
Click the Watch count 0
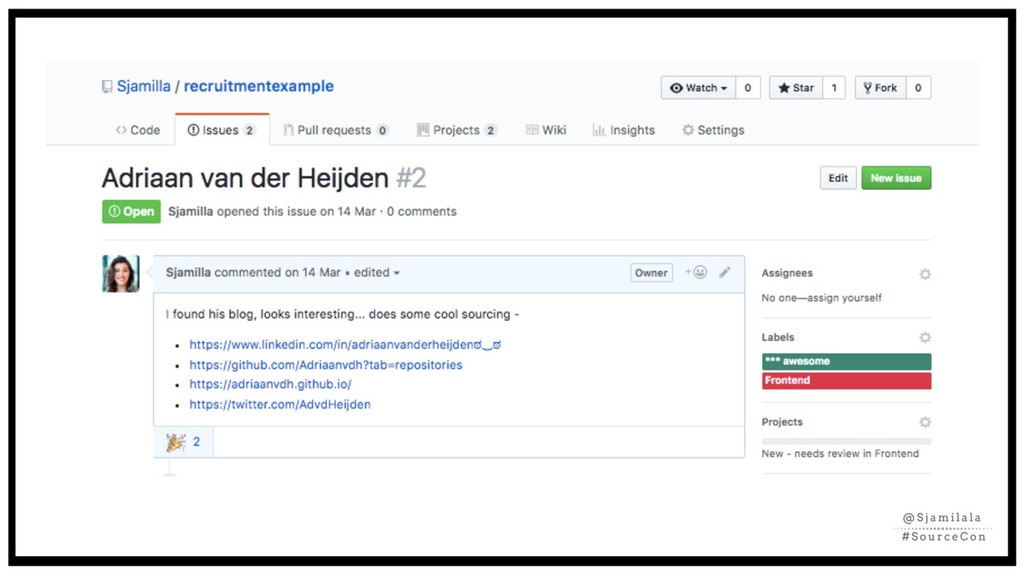(x=748, y=88)
